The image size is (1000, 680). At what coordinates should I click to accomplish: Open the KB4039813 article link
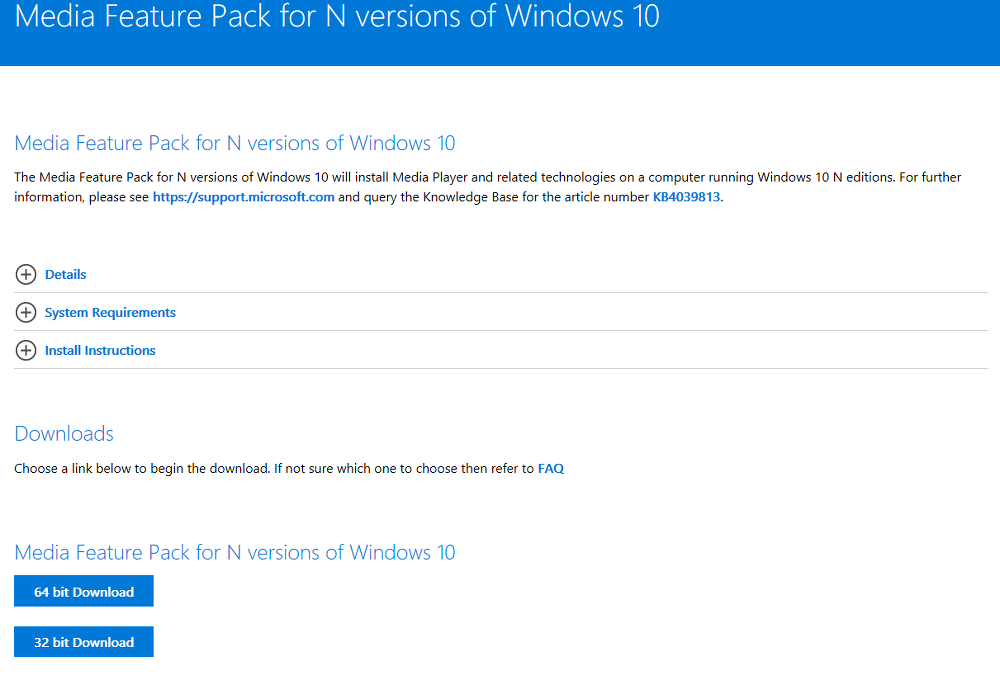point(686,197)
